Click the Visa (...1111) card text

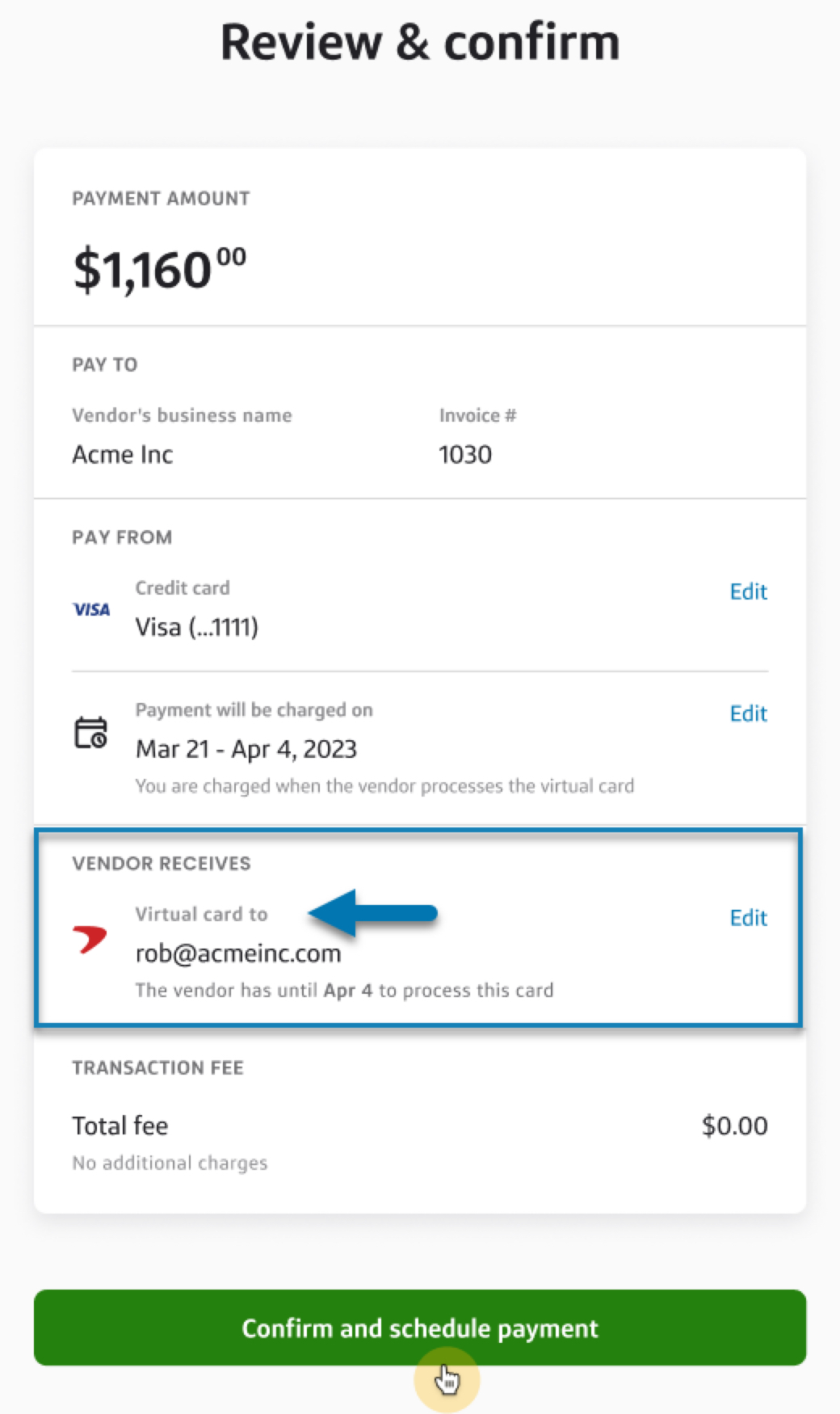[196, 627]
